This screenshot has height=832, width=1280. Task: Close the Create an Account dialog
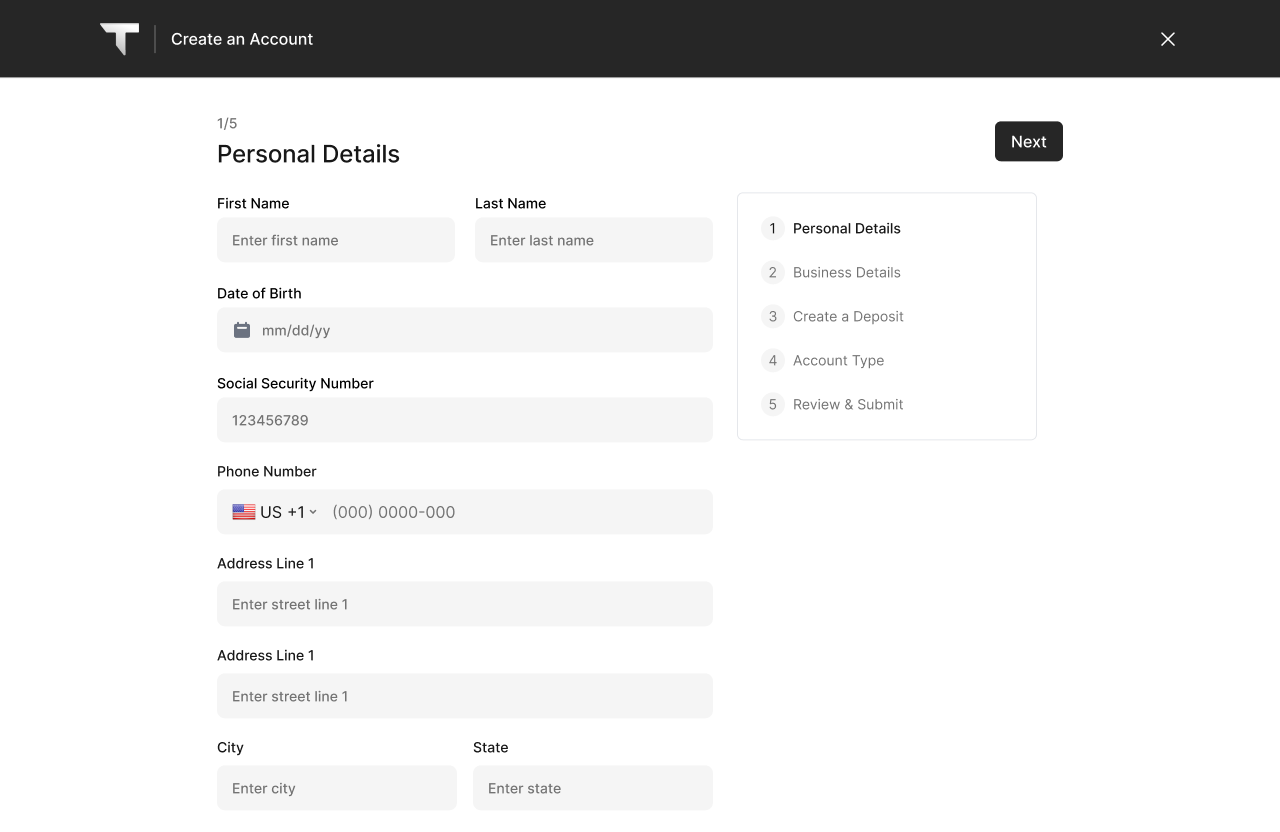pos(1167,39)
